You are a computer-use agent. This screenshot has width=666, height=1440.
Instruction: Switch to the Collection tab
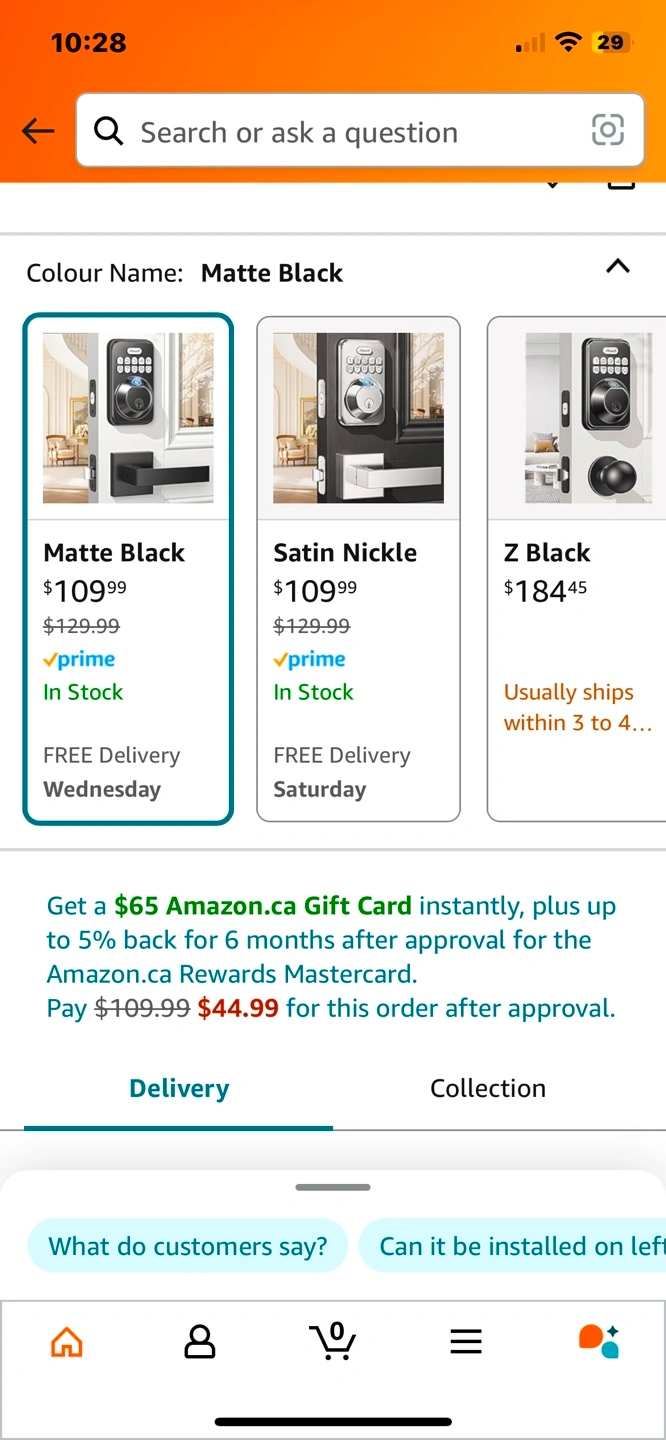pos(488,1088)
